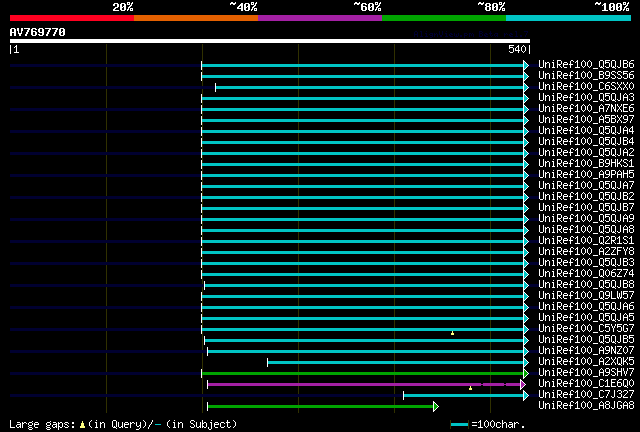Open the UniRef100_A2ZFY8 hit

586,252
